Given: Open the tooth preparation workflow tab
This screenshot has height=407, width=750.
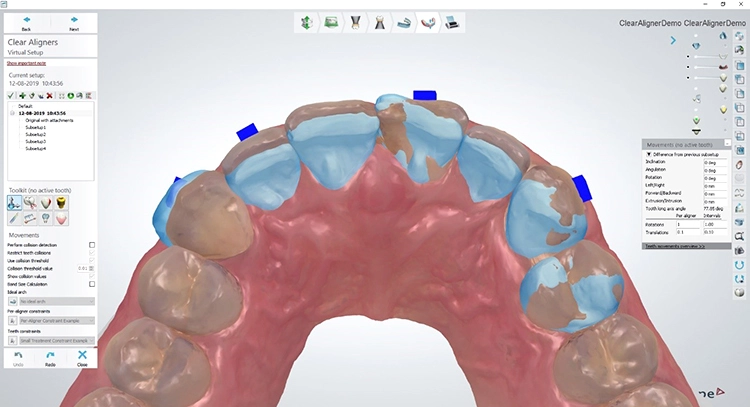Looking at the screenshot, I should click(379, 22).
